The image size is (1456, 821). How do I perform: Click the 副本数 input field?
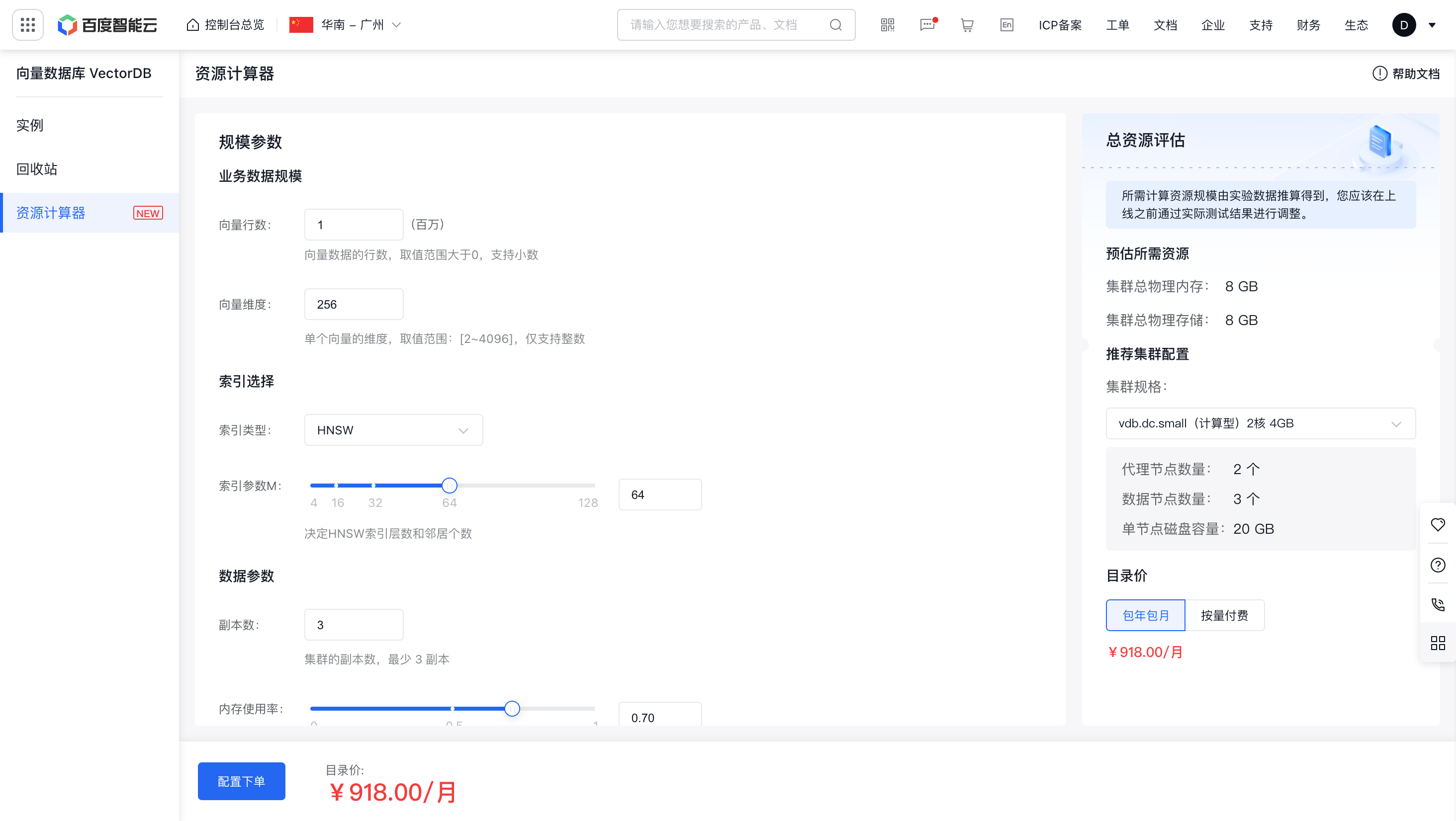pyautogui.click(x=354, y=624)
